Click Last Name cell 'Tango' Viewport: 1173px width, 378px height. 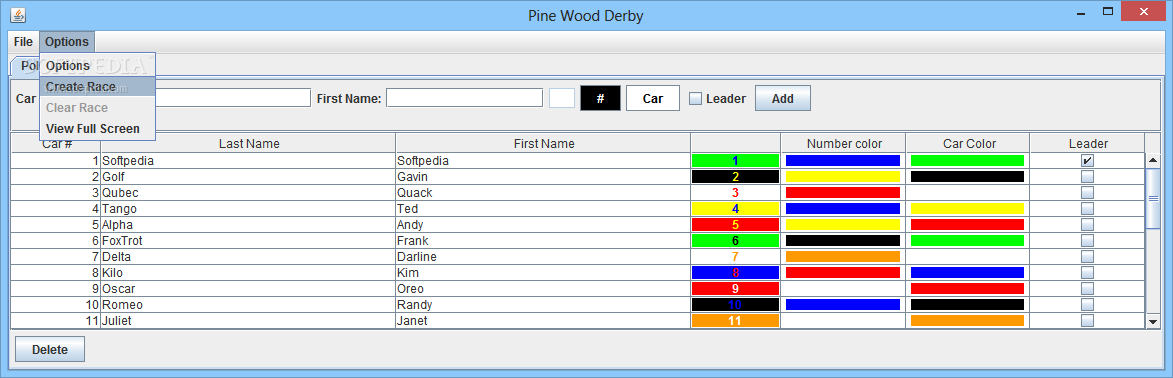248,208
